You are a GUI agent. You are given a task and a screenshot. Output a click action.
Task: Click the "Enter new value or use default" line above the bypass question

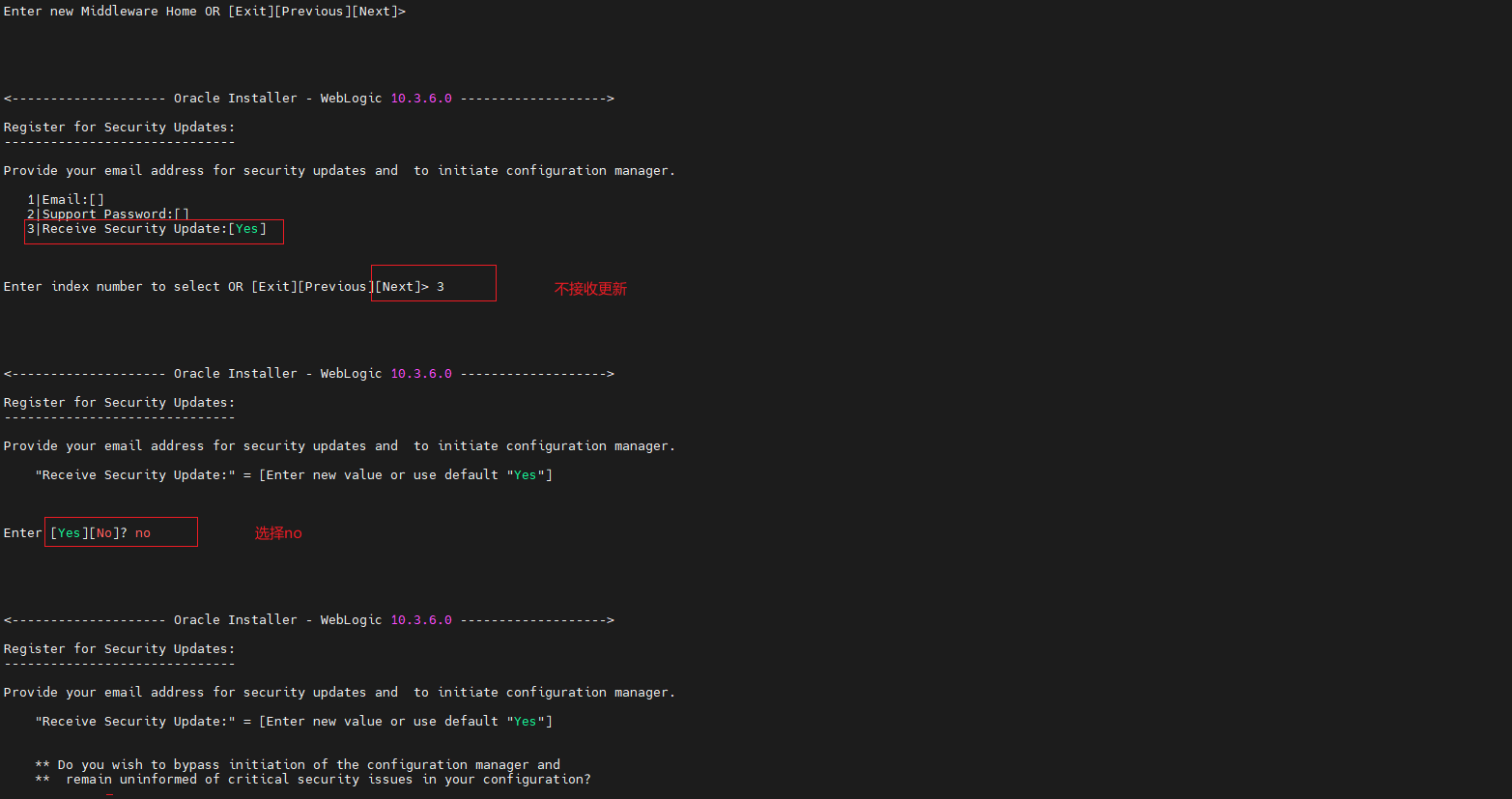(x=294, y=722)
